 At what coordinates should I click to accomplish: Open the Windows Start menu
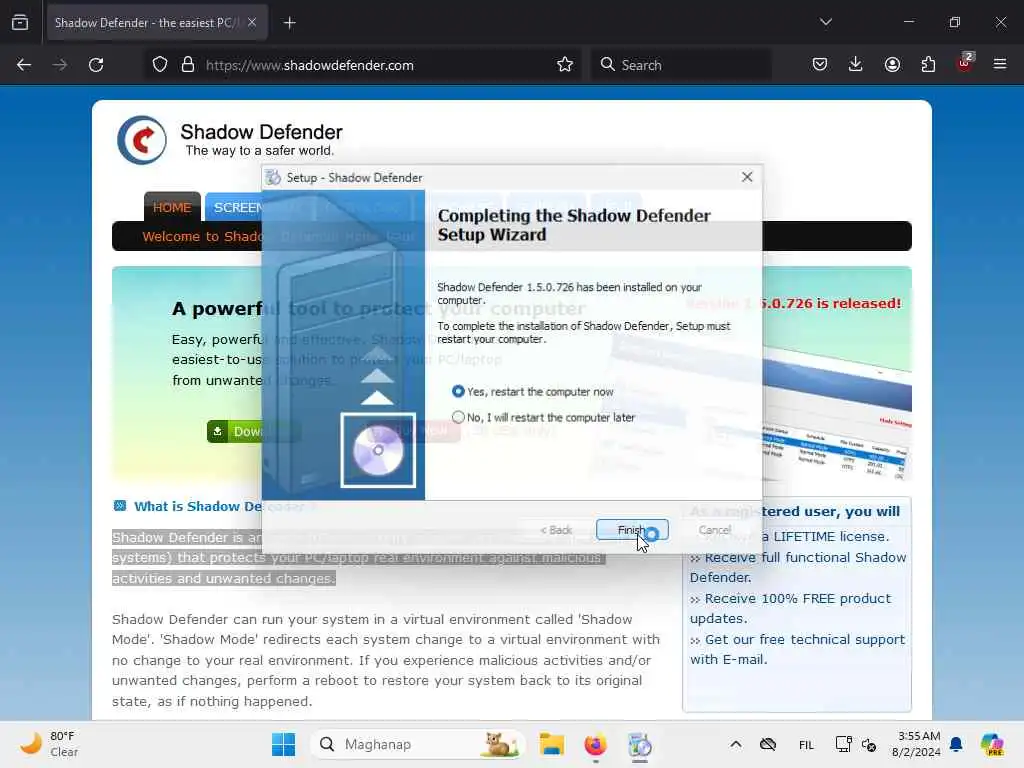coord(283,744)
